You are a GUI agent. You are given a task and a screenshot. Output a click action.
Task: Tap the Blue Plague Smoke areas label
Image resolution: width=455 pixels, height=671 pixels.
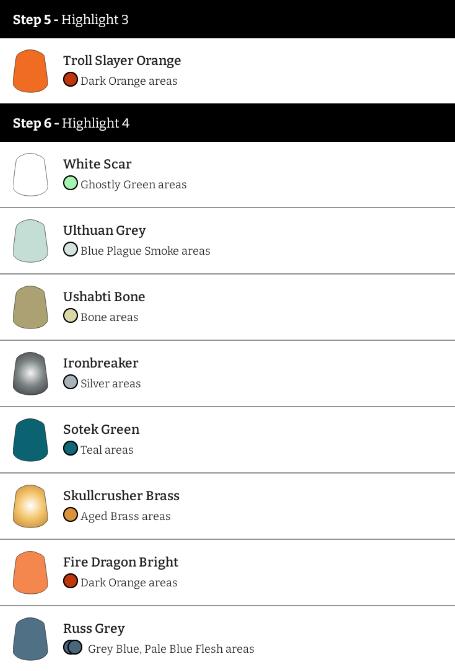click(x=145, y=251)
